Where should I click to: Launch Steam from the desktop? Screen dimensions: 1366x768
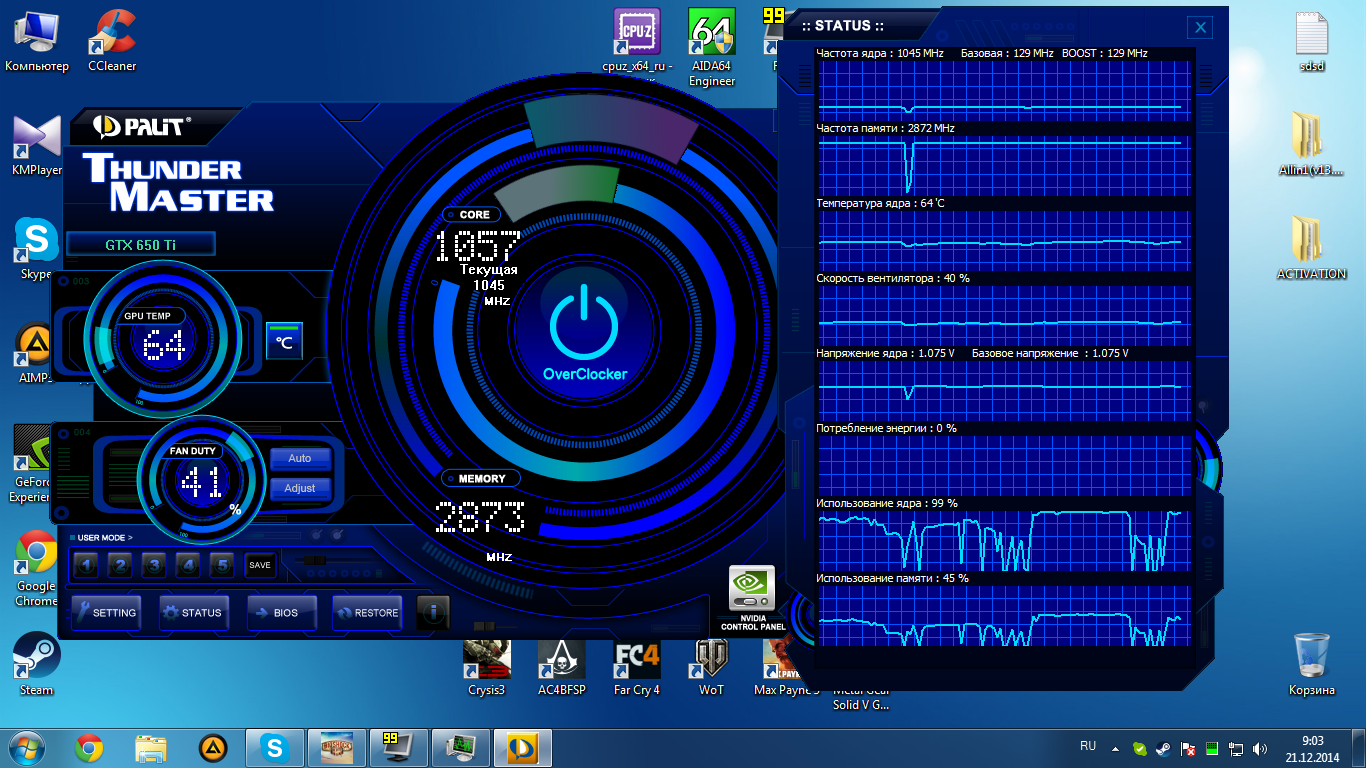37,665
